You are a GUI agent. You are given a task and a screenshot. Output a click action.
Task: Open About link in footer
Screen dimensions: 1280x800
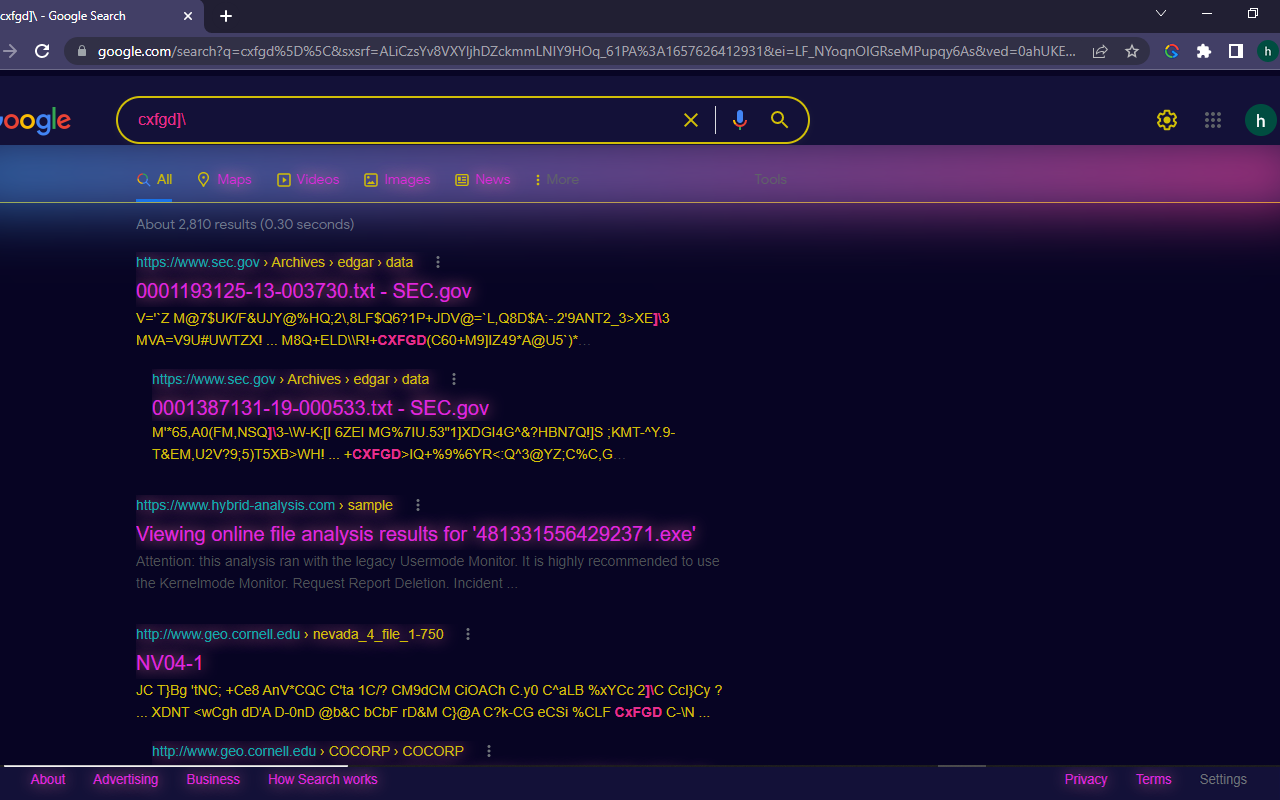tap(48, 779)
